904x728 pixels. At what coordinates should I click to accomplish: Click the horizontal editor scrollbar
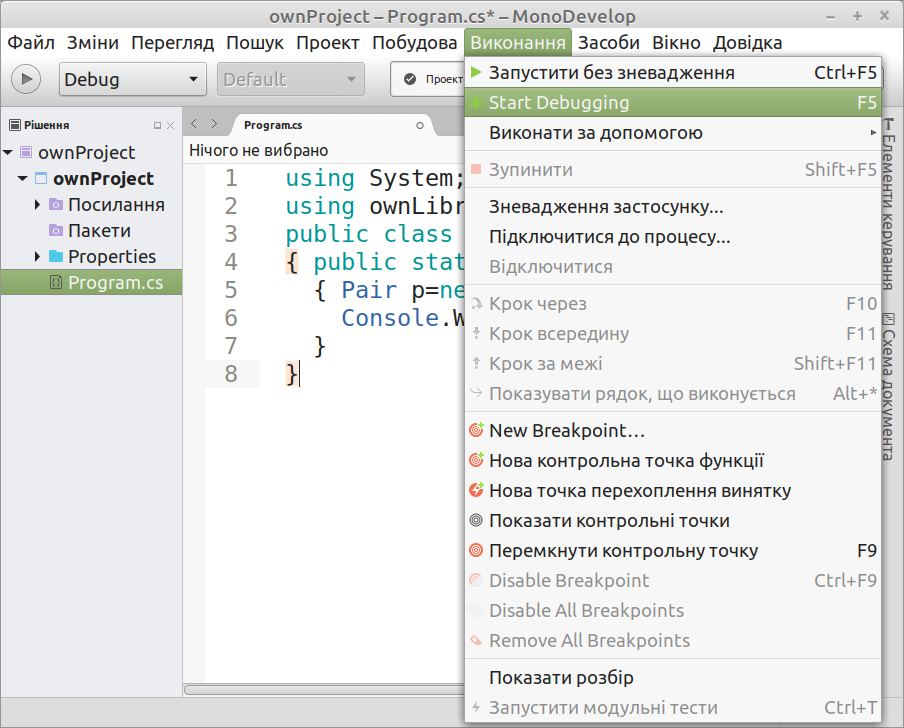point(324,689)
